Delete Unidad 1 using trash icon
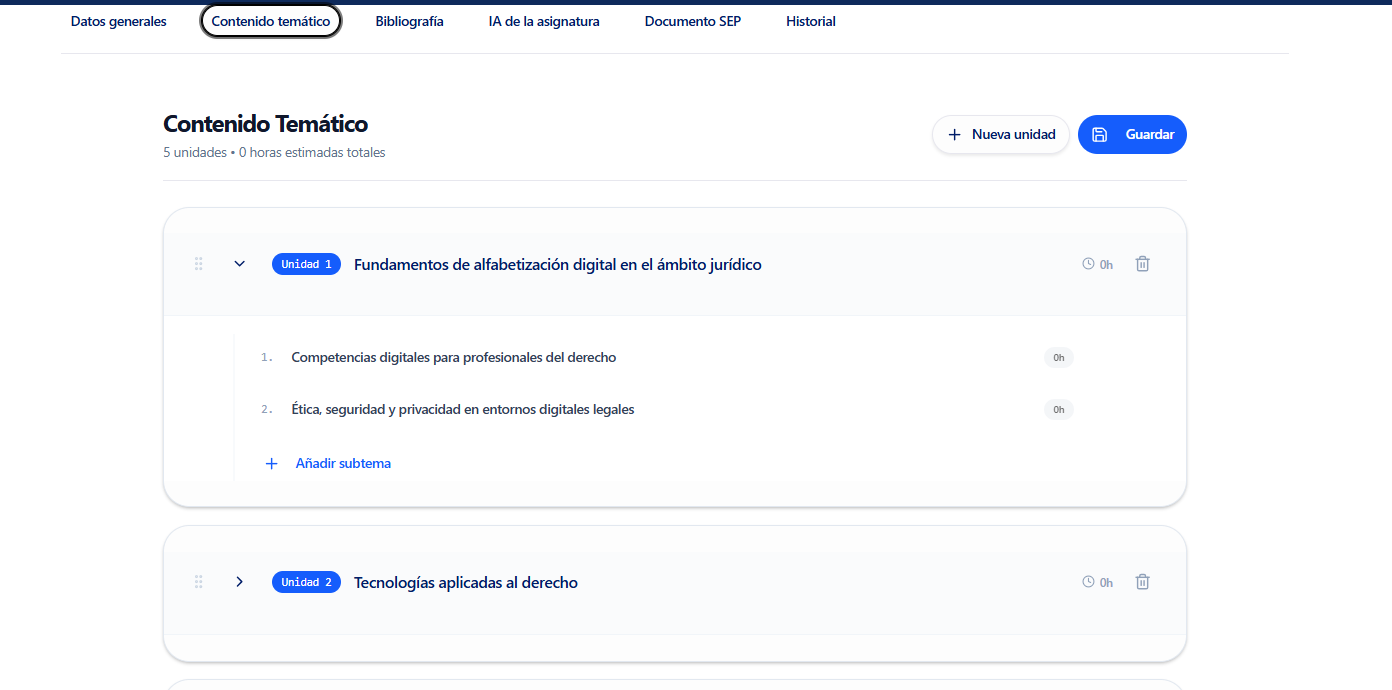This screenshot has width=1392, height=690. tap(1142, 264)
